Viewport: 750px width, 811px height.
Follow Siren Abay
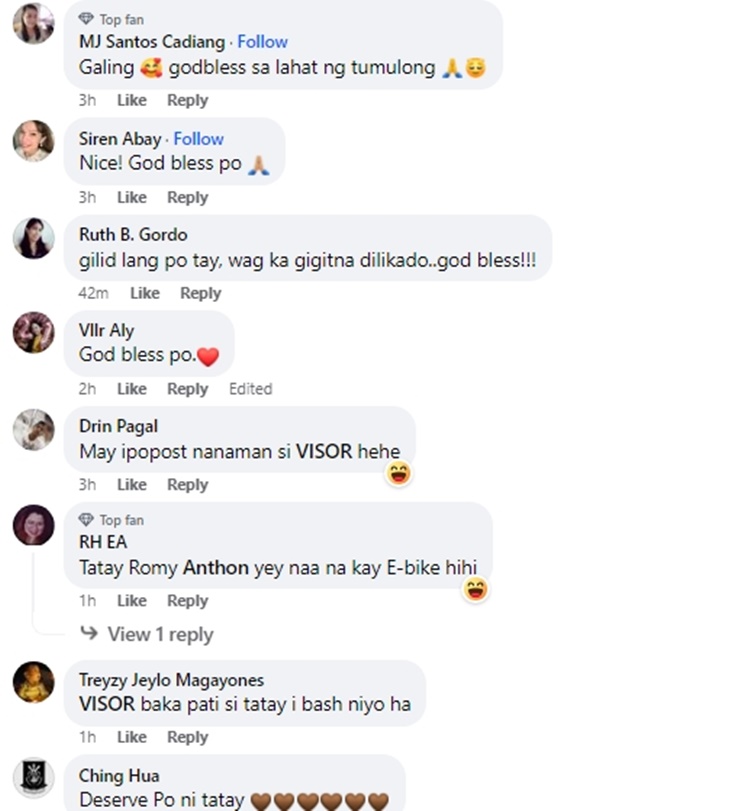198,139
